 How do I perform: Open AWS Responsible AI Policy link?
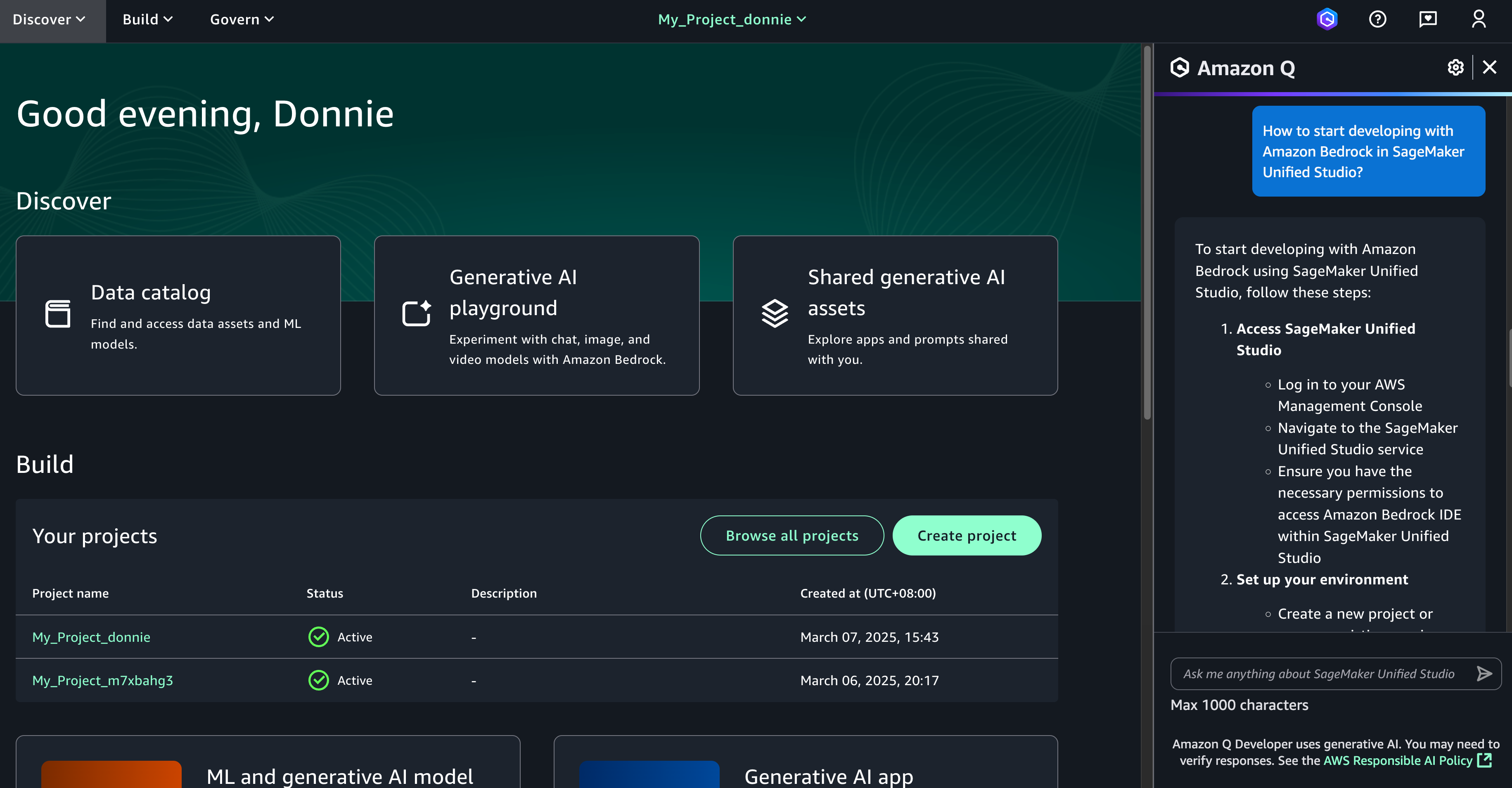(1398, 760)
